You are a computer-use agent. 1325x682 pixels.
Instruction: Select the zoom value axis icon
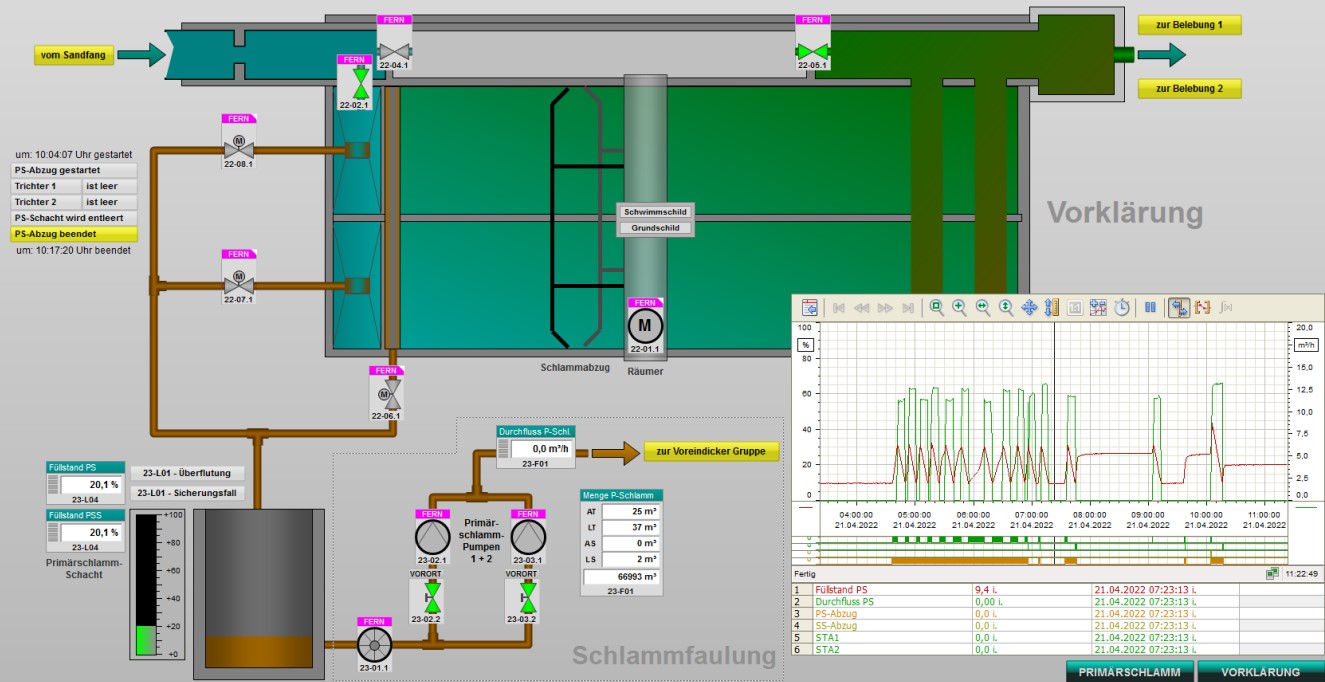[x=1006, y=308]
